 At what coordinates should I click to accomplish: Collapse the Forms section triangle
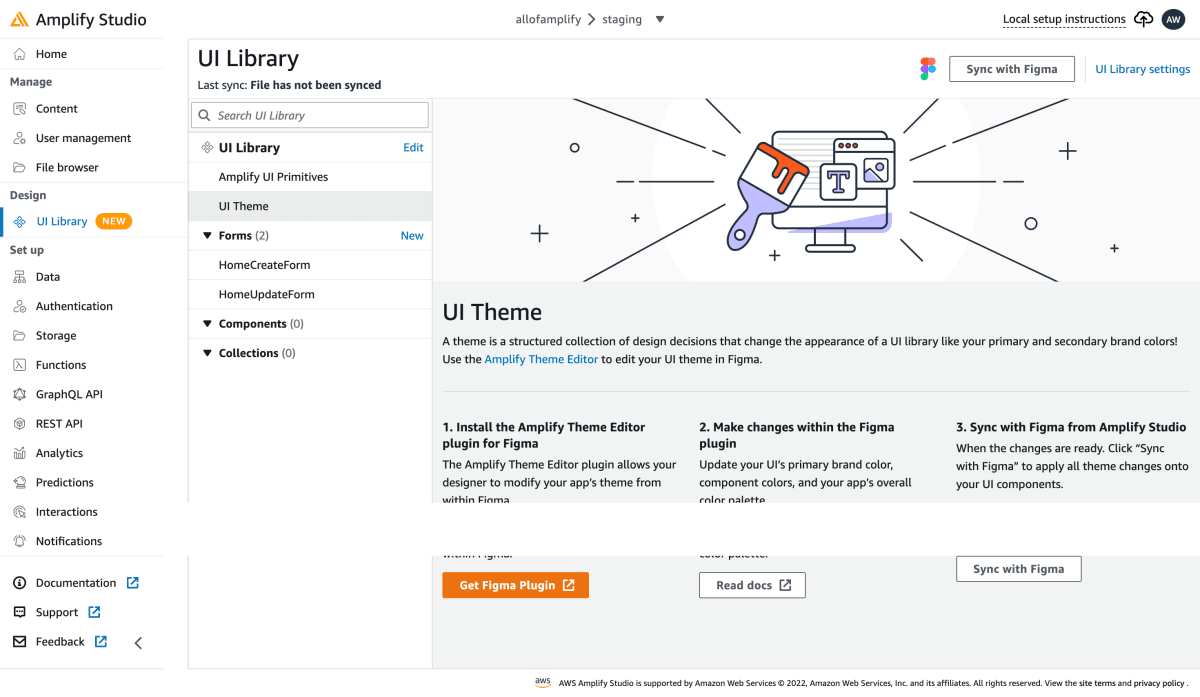tap(208, 236)
